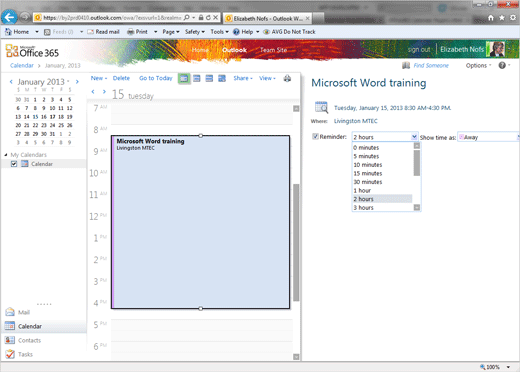520x372 pixels.
Task: Click Go to Today
Action: [156, 78]
